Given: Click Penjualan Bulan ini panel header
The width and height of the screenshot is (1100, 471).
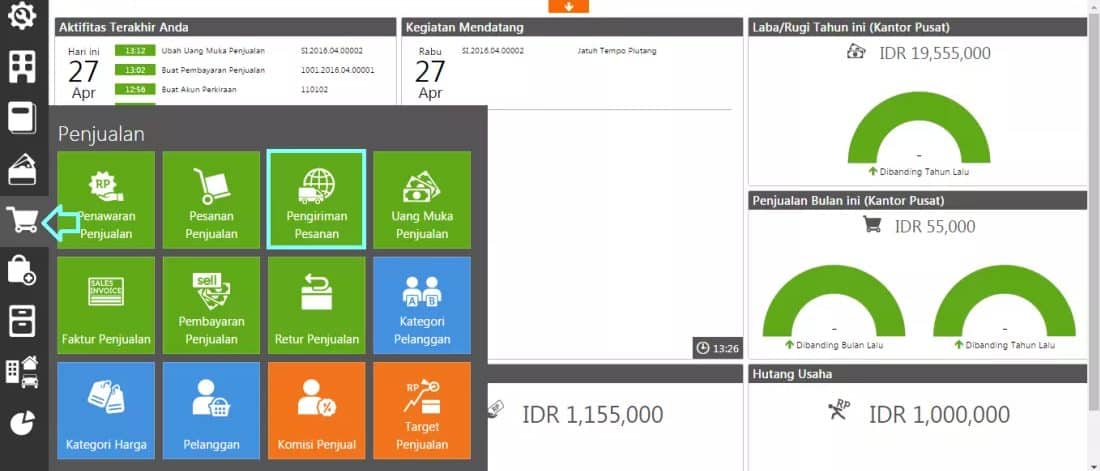Looking at the screenshot, I should point(918,201).
